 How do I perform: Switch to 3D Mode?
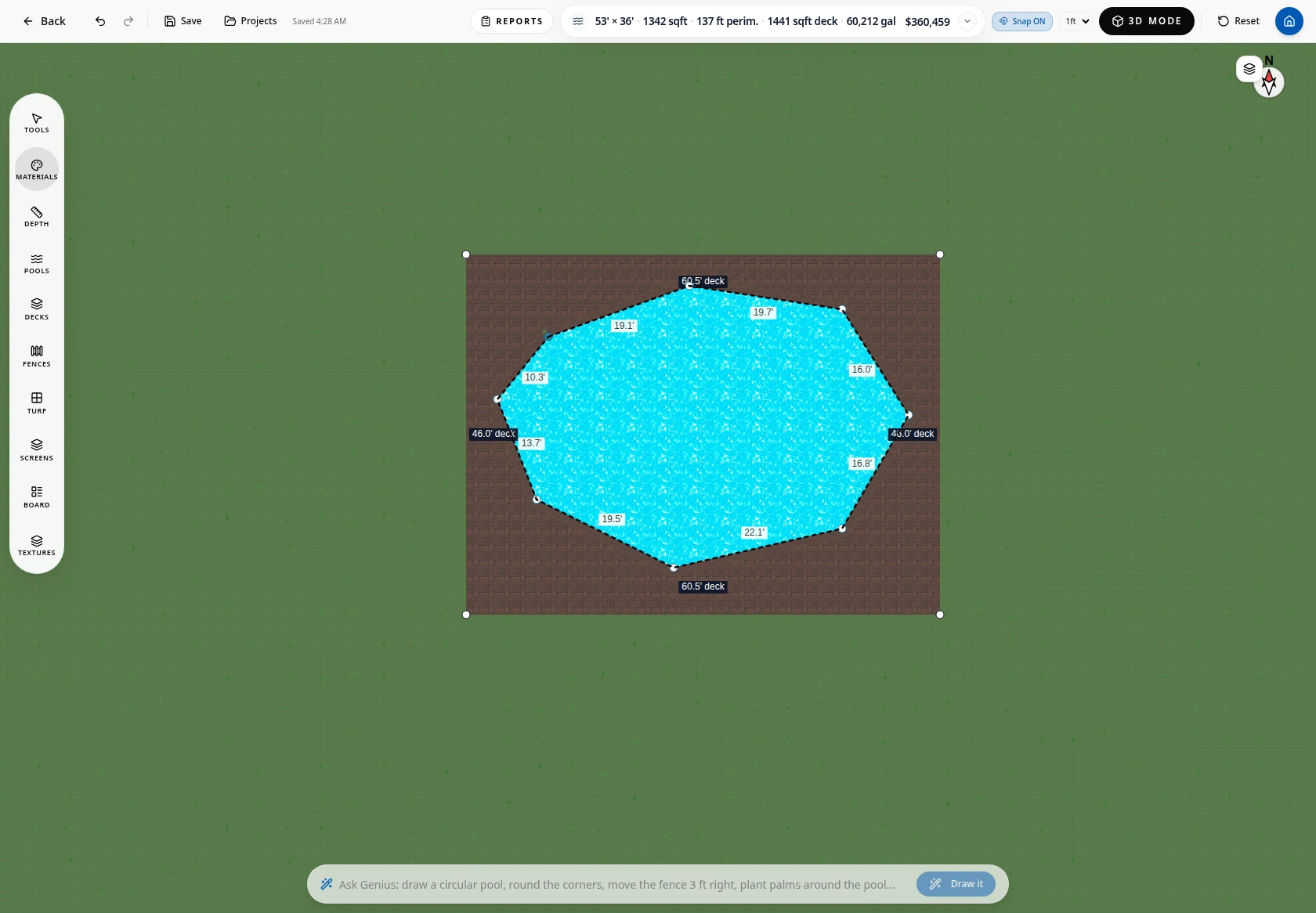[x=1147, y=21]
